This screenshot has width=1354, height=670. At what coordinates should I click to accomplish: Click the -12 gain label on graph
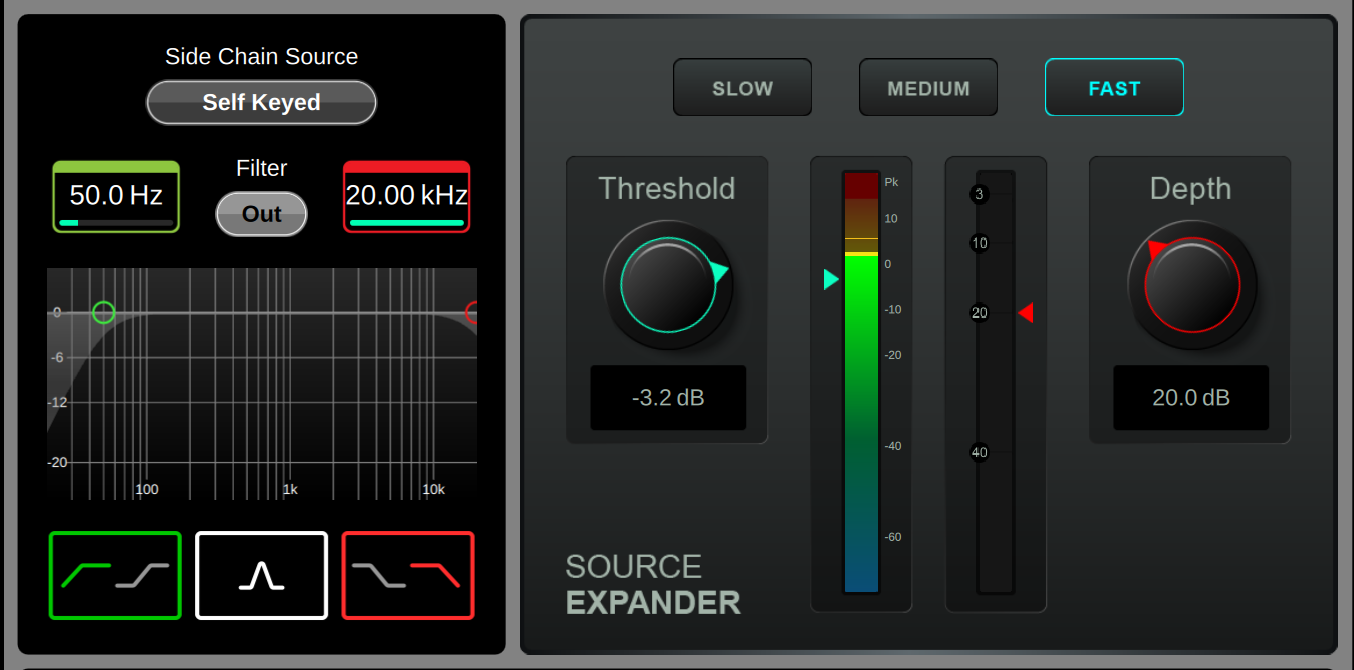tap(58, 402)
